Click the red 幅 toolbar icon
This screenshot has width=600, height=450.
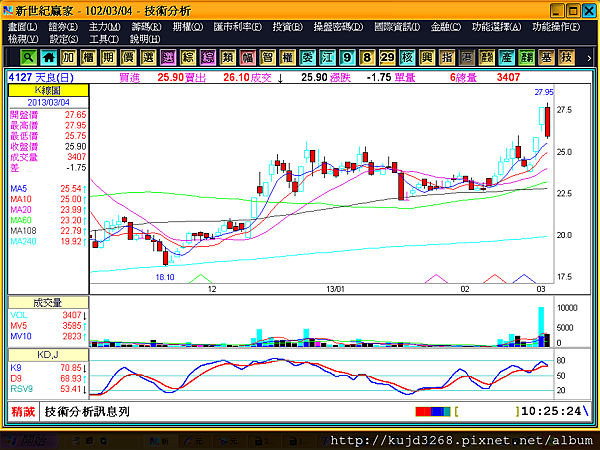tap(247, 57)
